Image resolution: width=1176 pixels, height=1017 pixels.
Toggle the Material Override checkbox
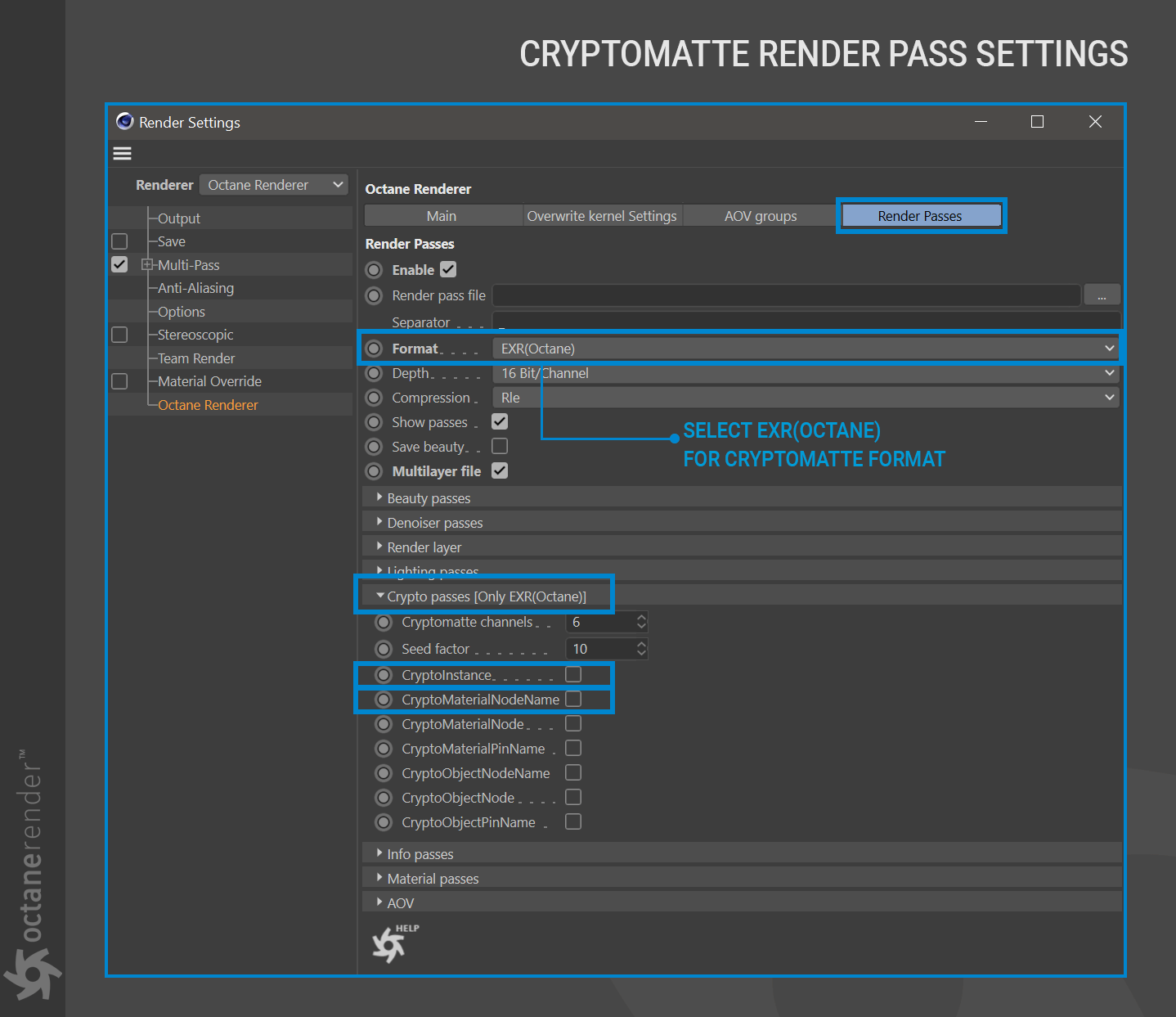pos(119,381)
